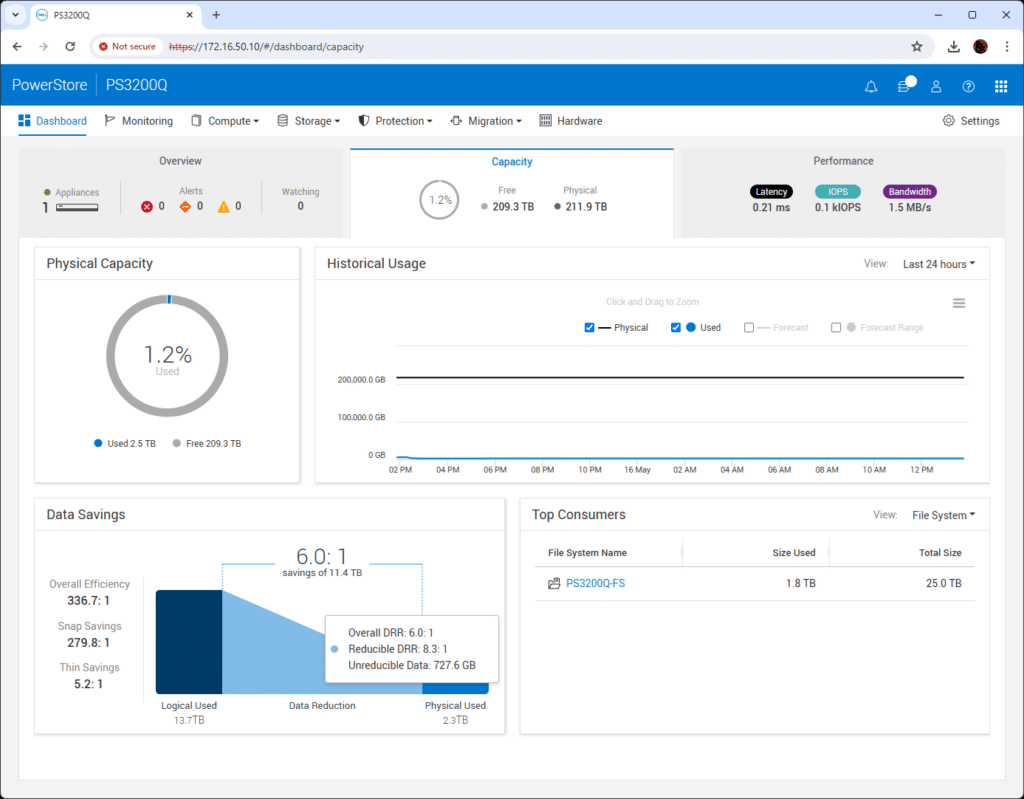Open the Hardware tab

[571, 121]
